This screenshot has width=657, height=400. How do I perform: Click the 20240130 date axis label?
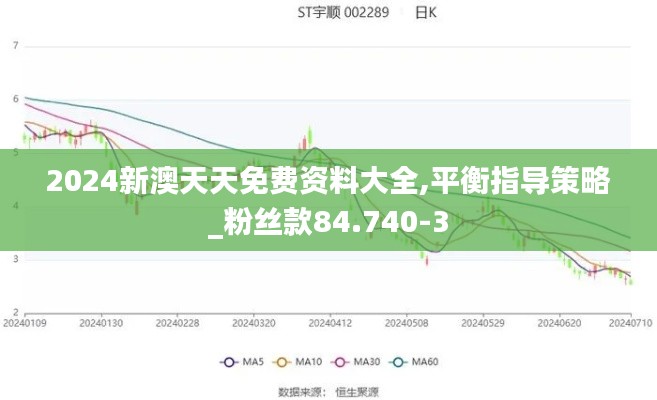pyautogui.click(x=102, y=323)
